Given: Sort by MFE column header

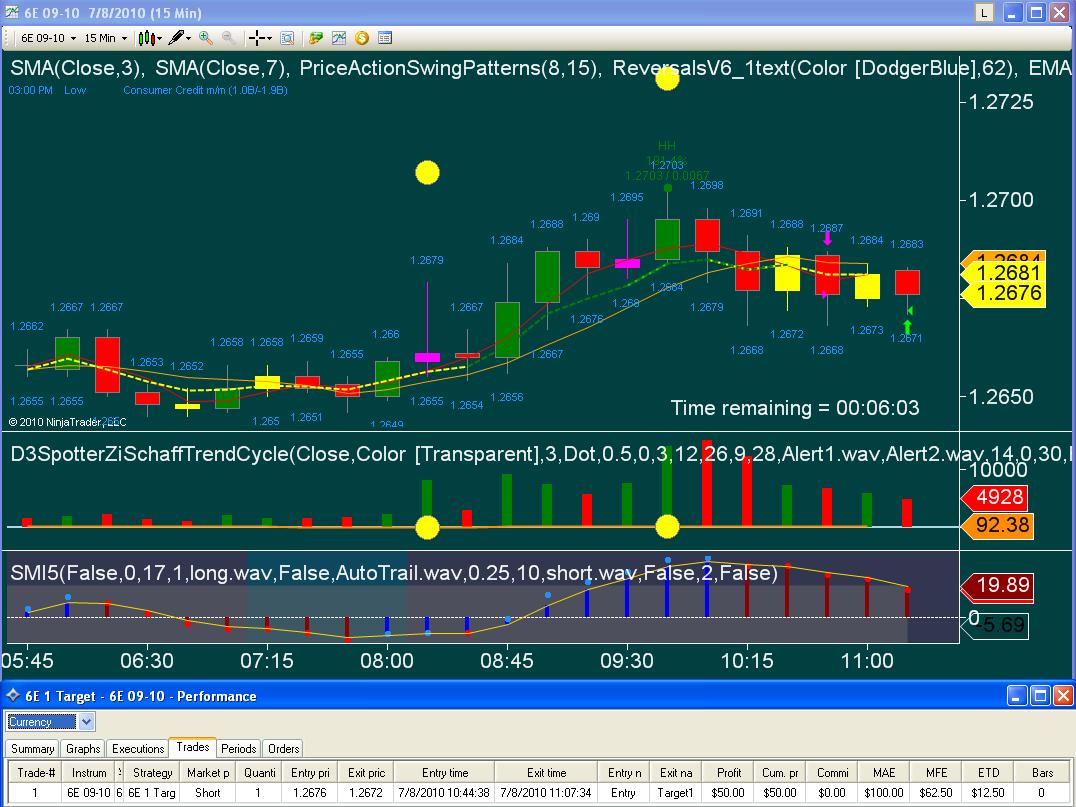Looking at the screenshot, I should click(x=936, y=773).
